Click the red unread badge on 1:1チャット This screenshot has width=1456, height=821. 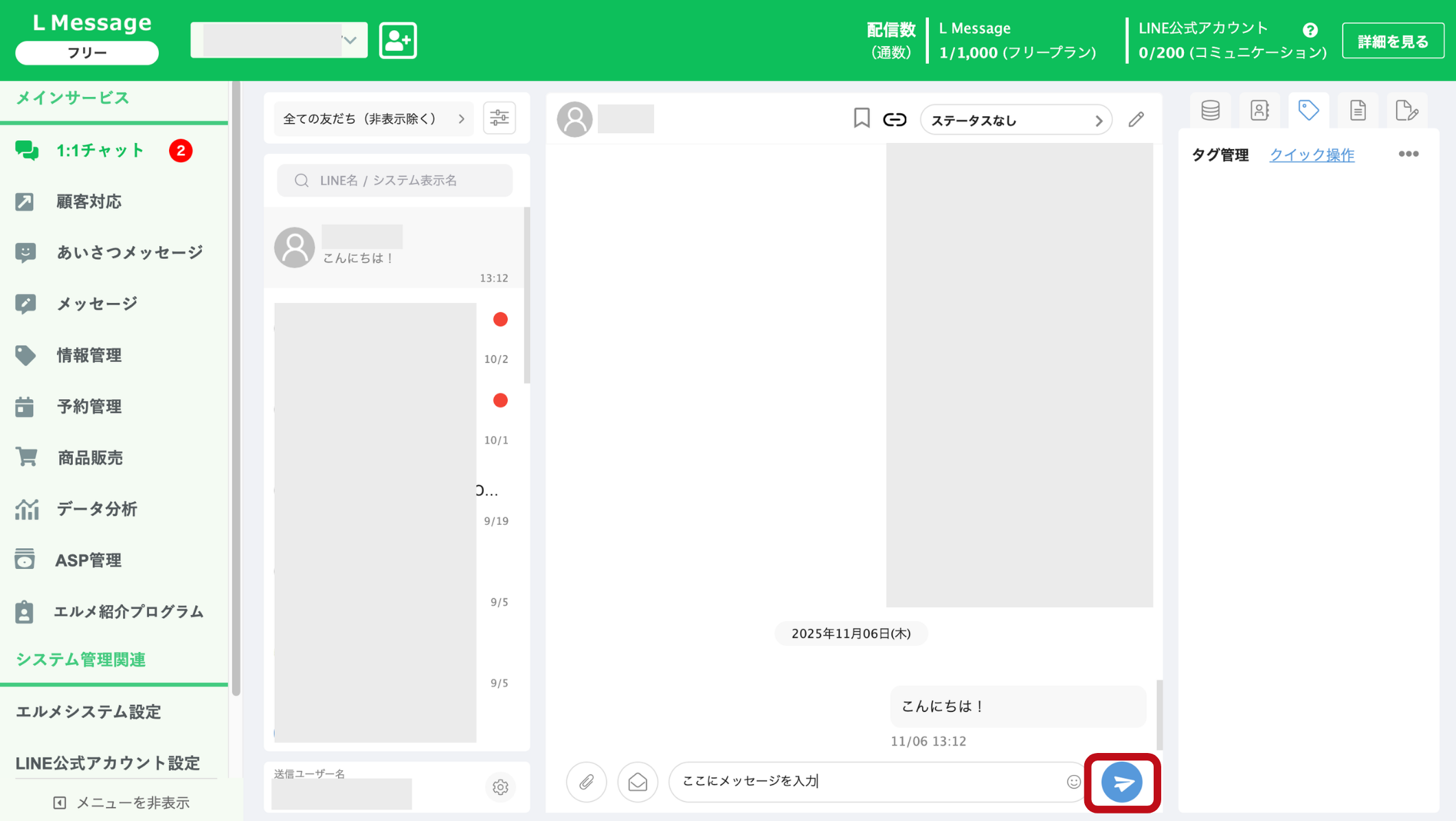181,150
